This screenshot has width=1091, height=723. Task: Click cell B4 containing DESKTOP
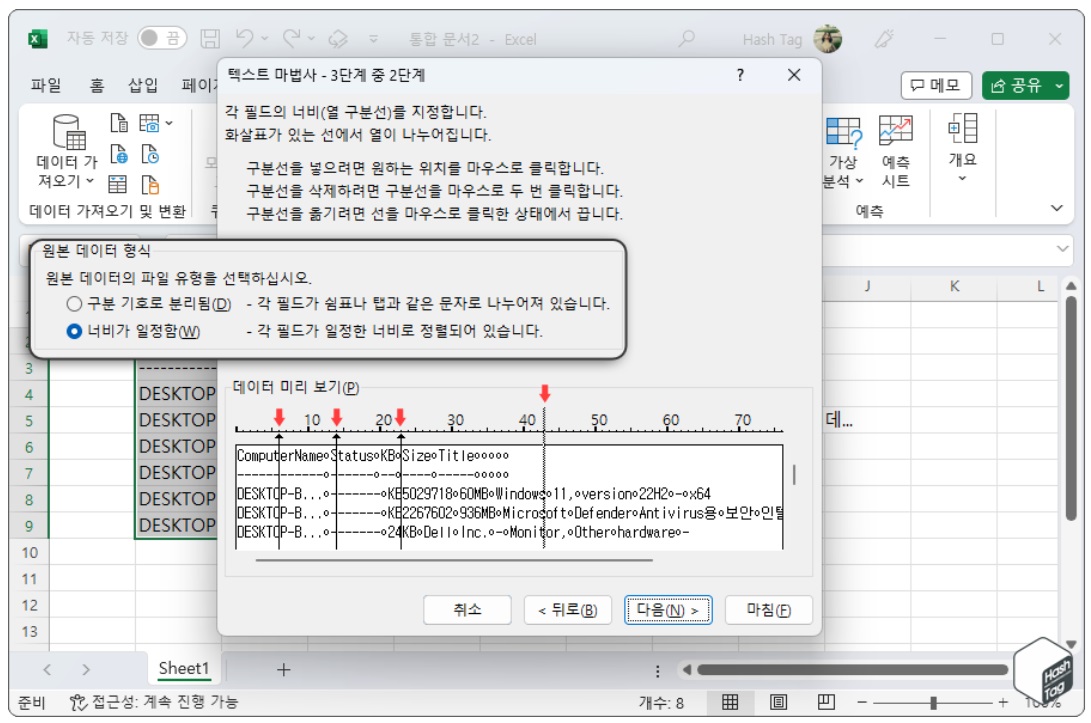point(177,394)
